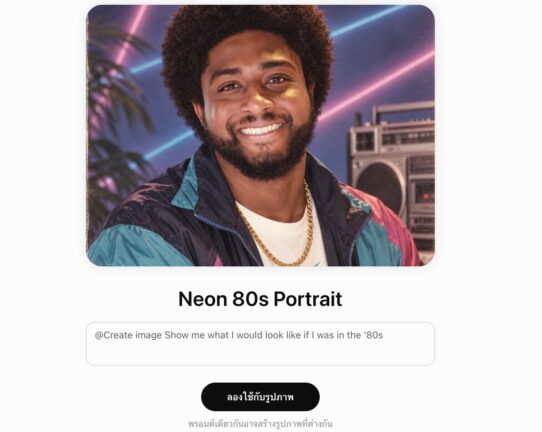Focus the prompt text box
This screenshot has width=542, height=432.
click(x=260, y=344)
